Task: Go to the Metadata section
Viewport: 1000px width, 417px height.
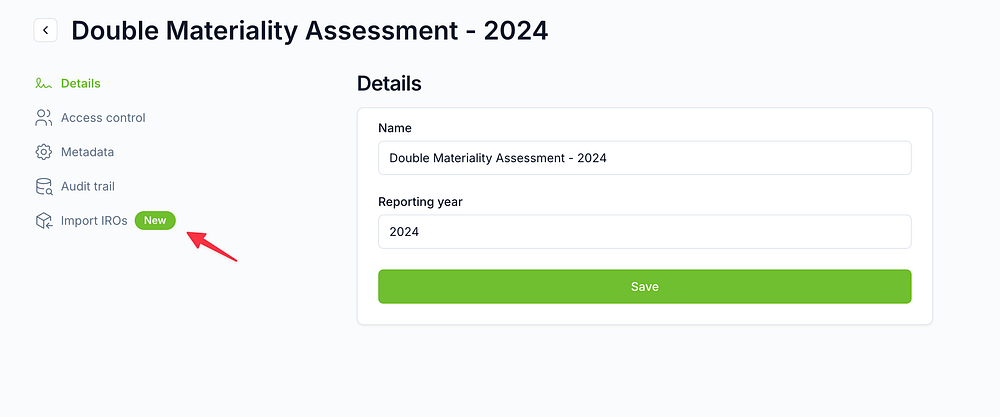Action: click(x=87, y=152)
